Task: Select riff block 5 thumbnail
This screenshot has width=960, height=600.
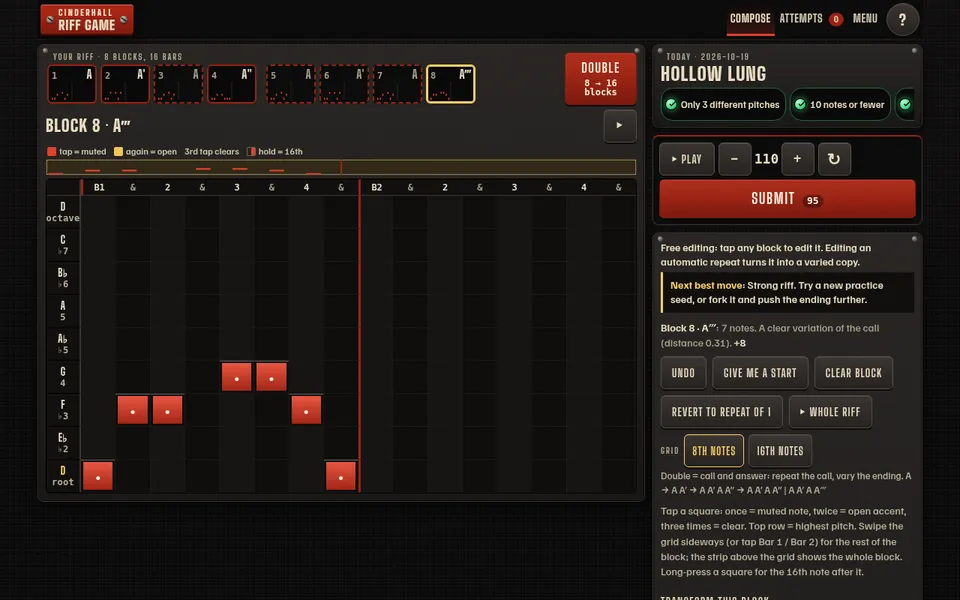Action: pyautogui.click(x=291, y=84)
